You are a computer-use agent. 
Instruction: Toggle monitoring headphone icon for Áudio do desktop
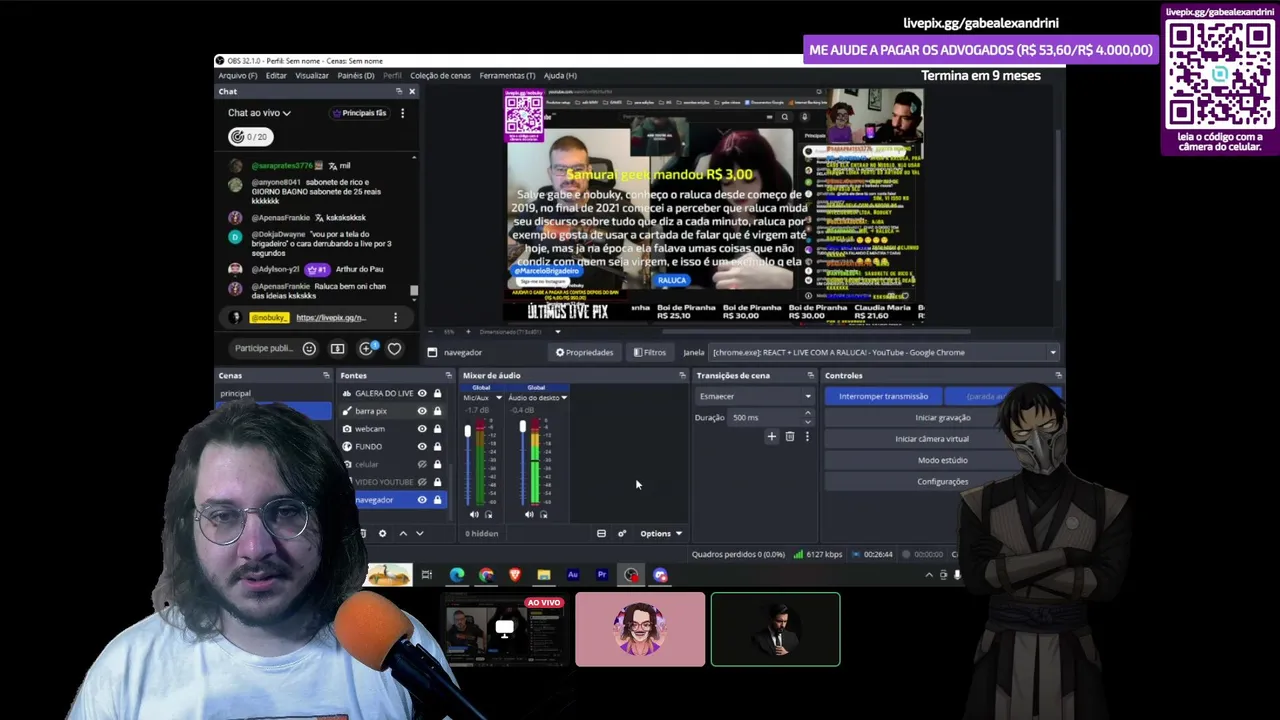point(543,514)
